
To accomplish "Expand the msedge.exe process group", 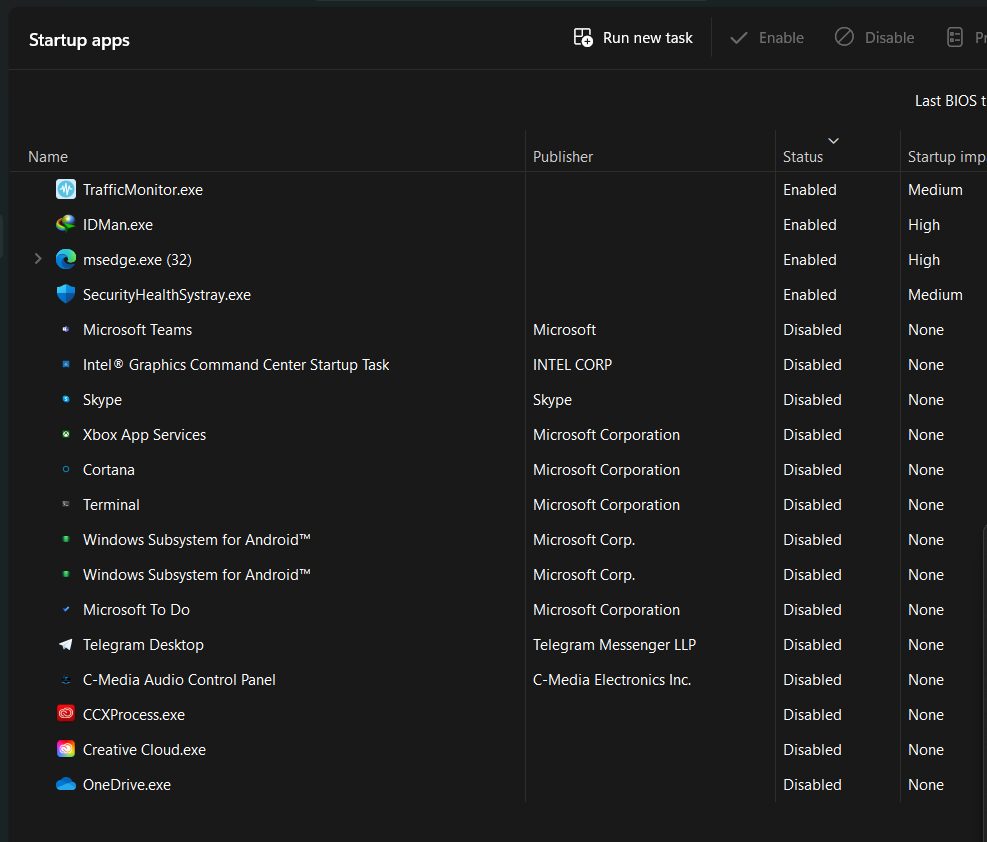I will pos(37,259).
